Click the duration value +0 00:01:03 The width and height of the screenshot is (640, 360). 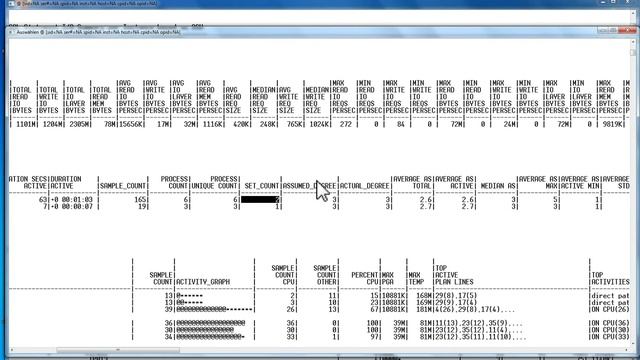coord(71,200)
